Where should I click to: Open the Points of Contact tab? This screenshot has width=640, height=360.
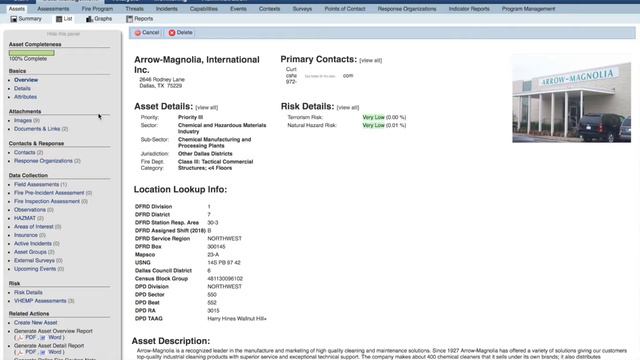tap(345, 9)
